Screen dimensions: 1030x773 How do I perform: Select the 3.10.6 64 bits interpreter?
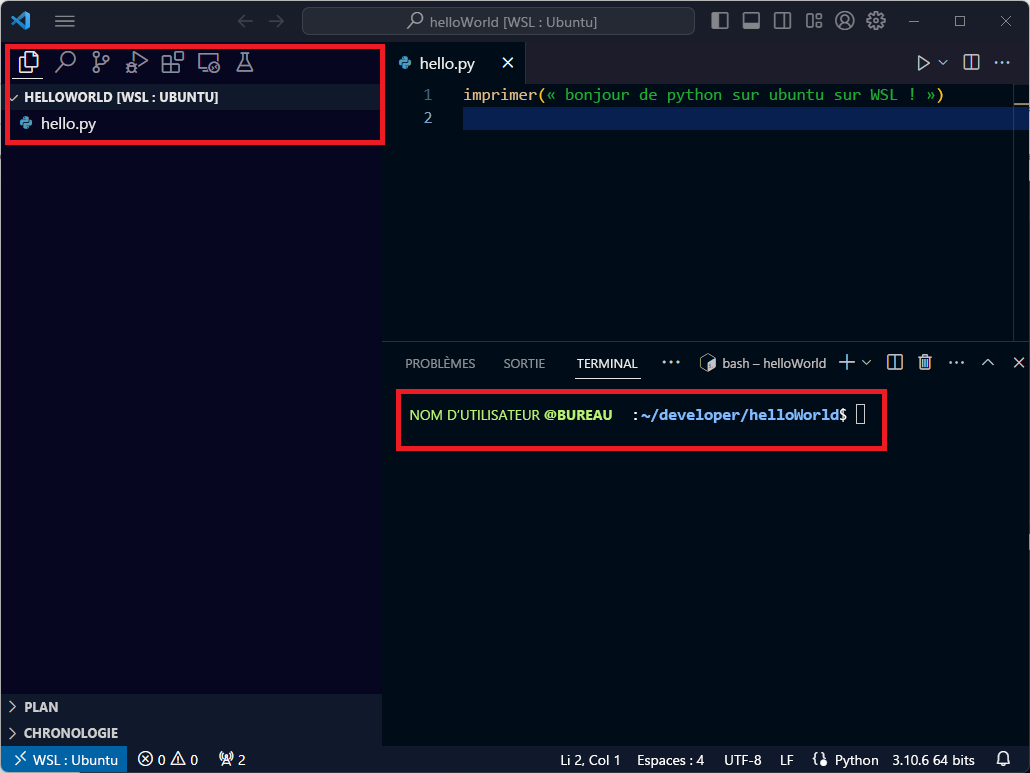point(933,760)
